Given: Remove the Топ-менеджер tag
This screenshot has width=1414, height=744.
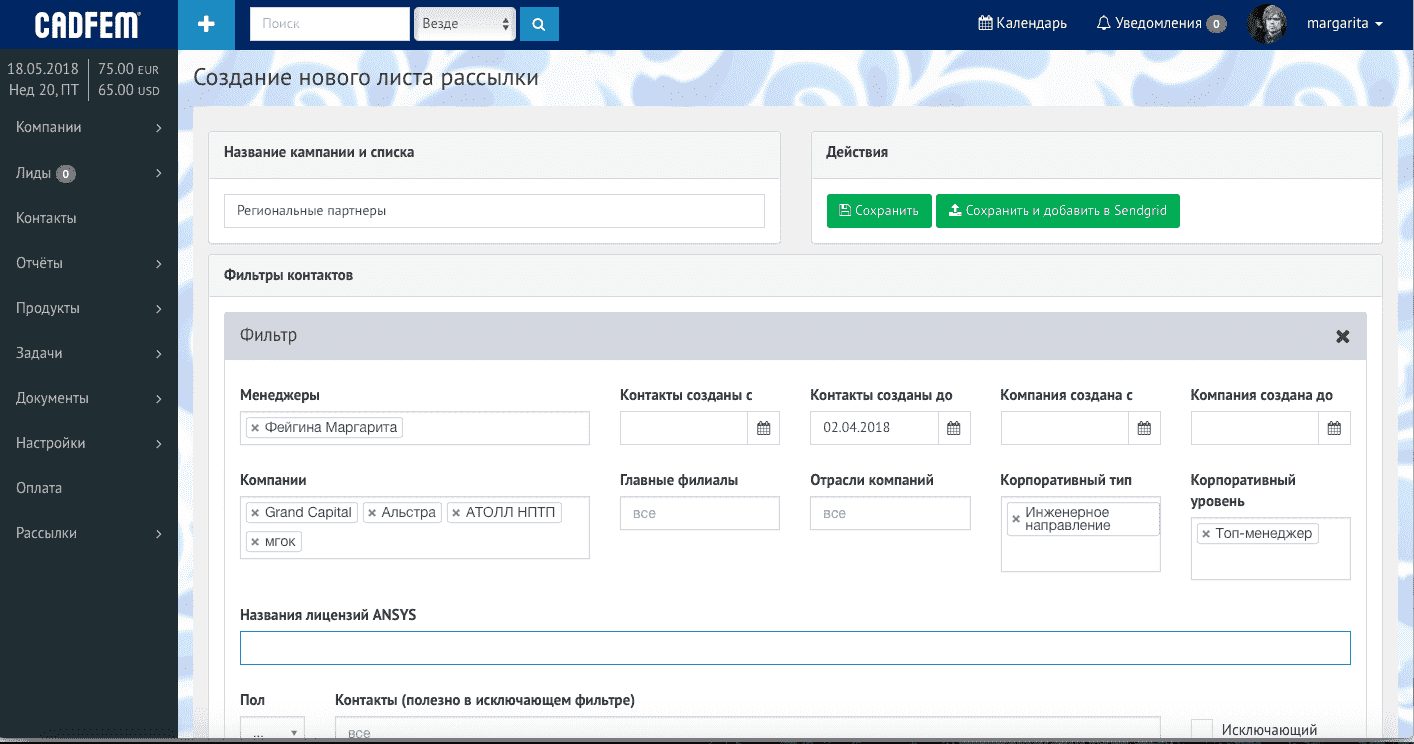Looking at the screenshot, I should pos(1206,534).
